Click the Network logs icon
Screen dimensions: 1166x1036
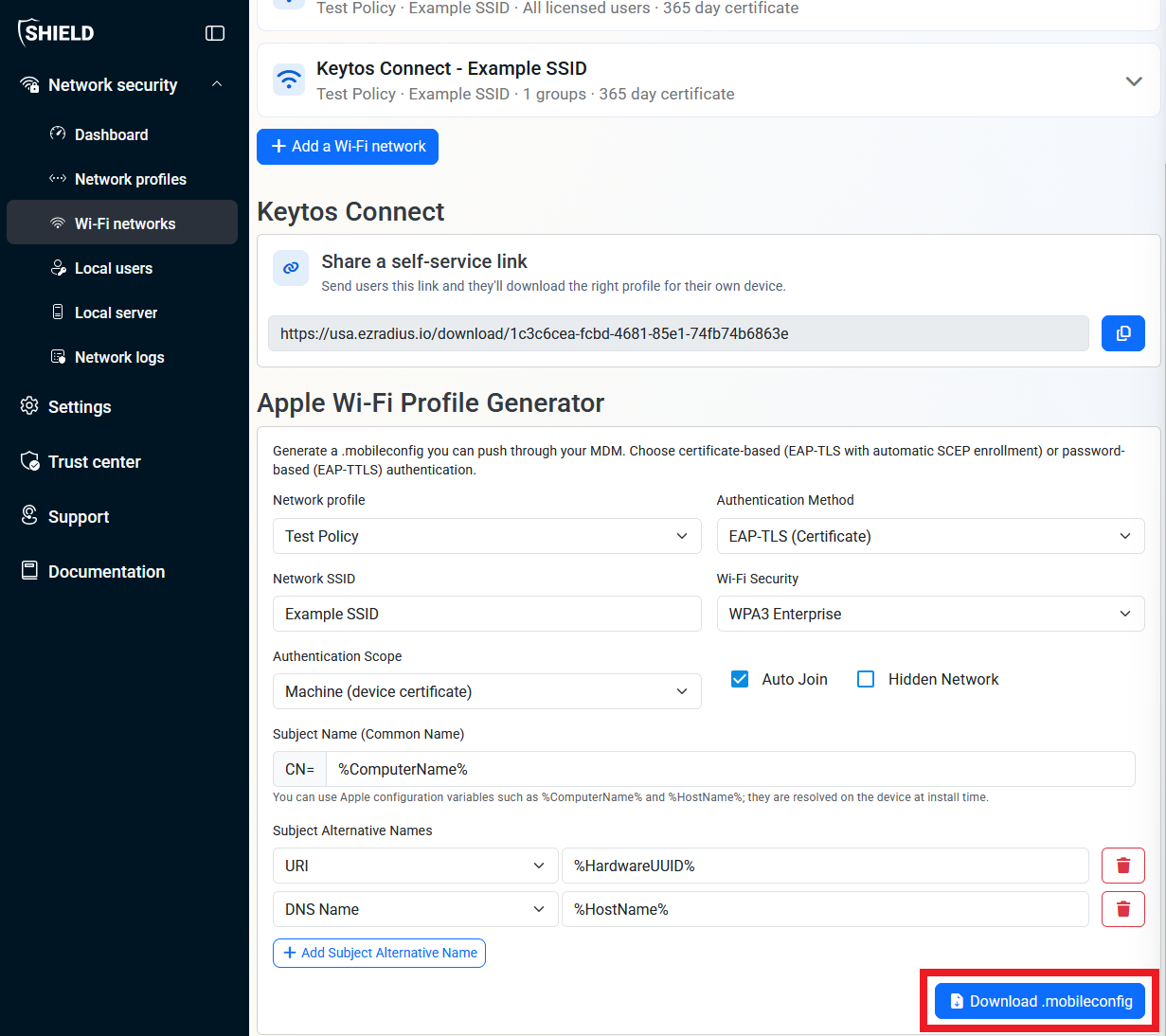click(58, 356)
